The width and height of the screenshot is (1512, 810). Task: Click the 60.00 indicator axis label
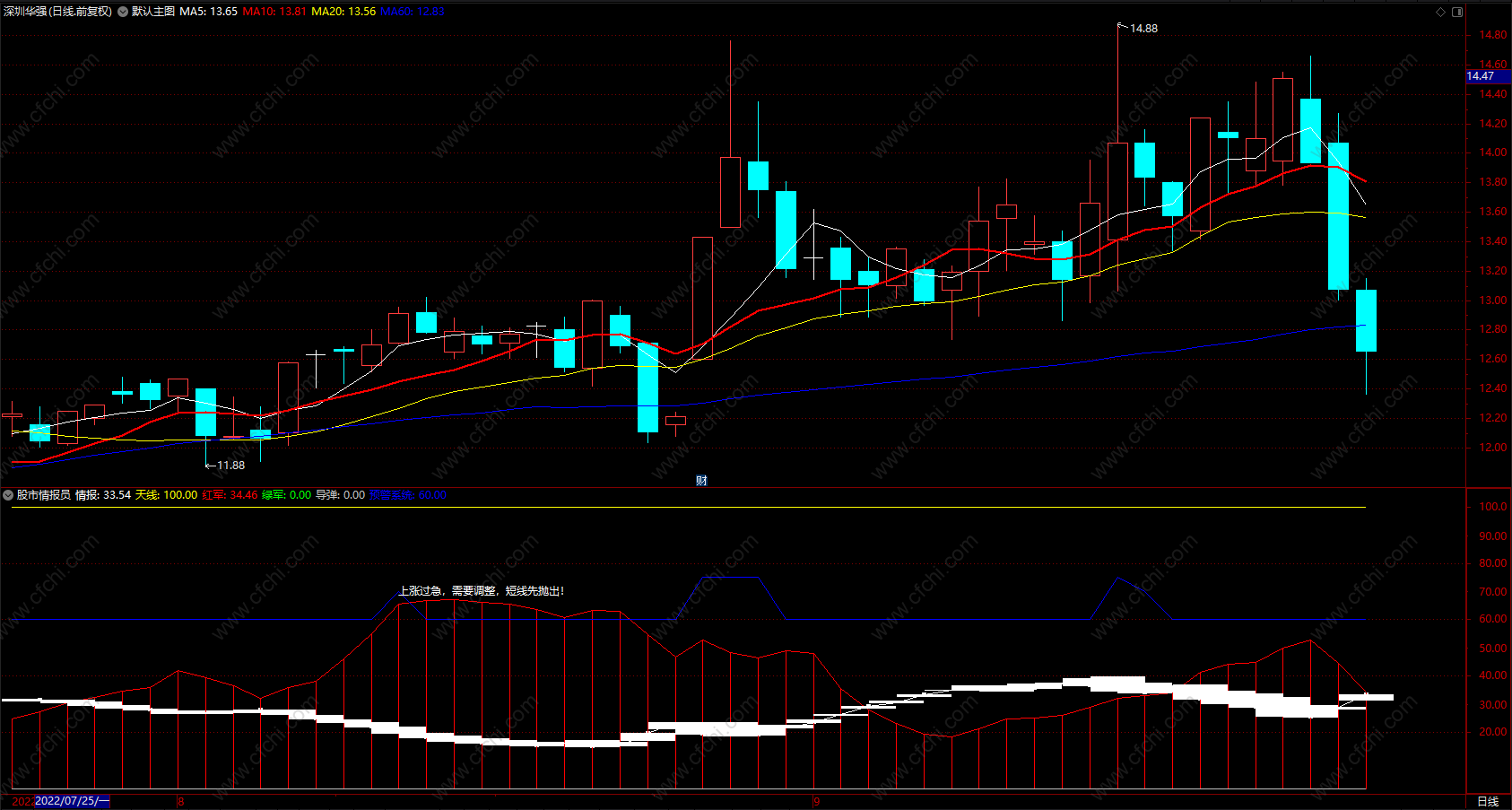[x=1493, y=619]
